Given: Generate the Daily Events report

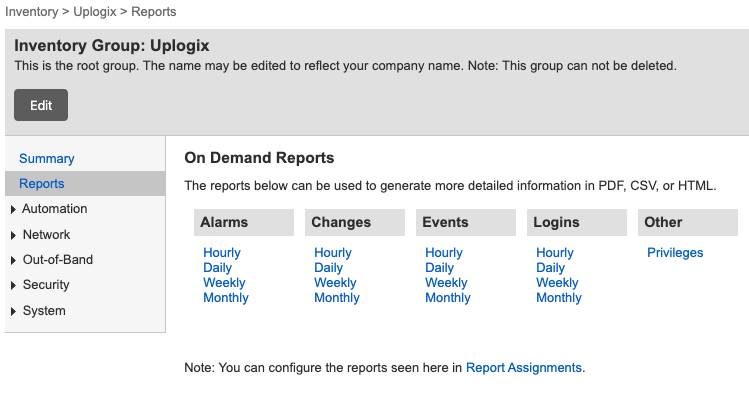Looking at the screenshot, I should click(439, 267).
